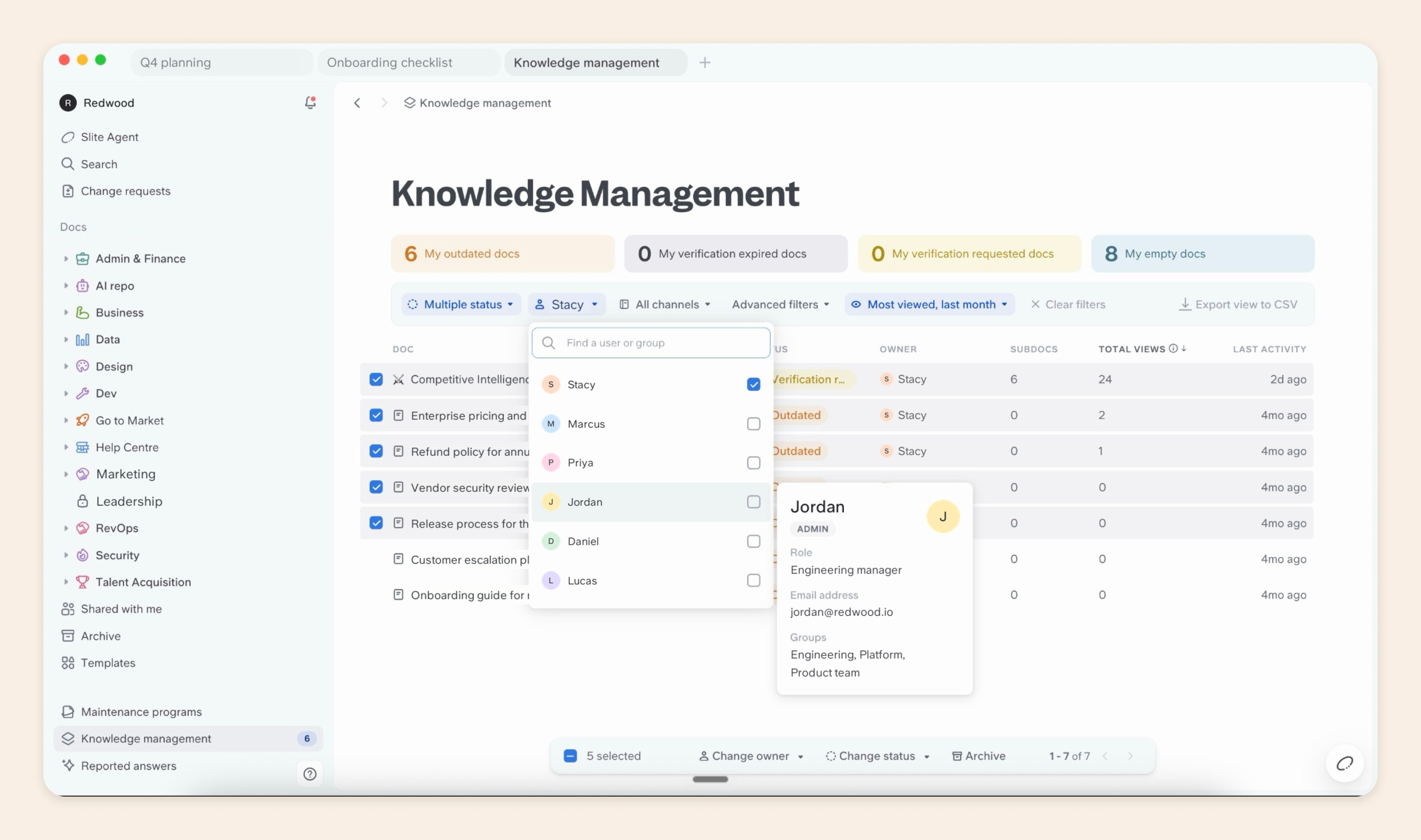Screen dimensions: 1421x840
Task: Click the horizontal scrollbar handle at bottom
Action: (x=710, y=780)
